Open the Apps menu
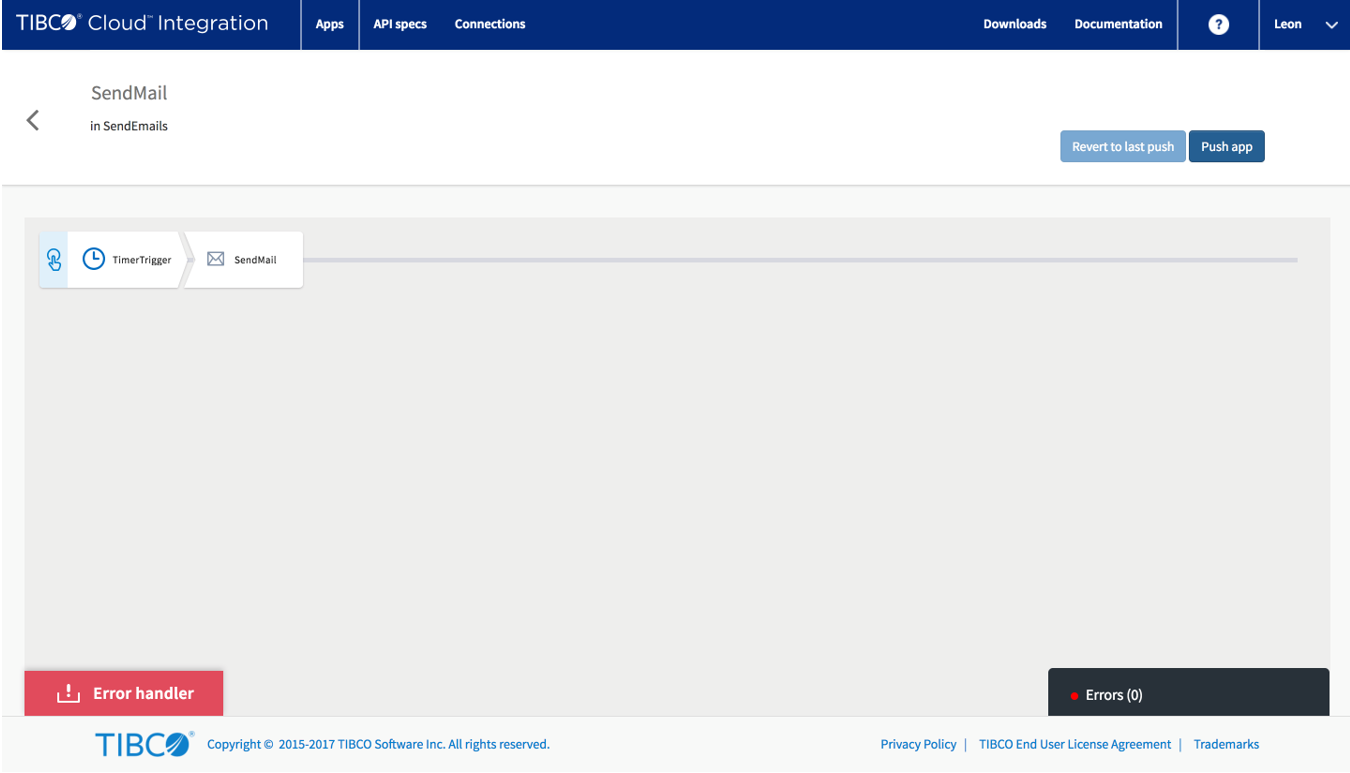 pyautogui.click(x=330, y=24)
